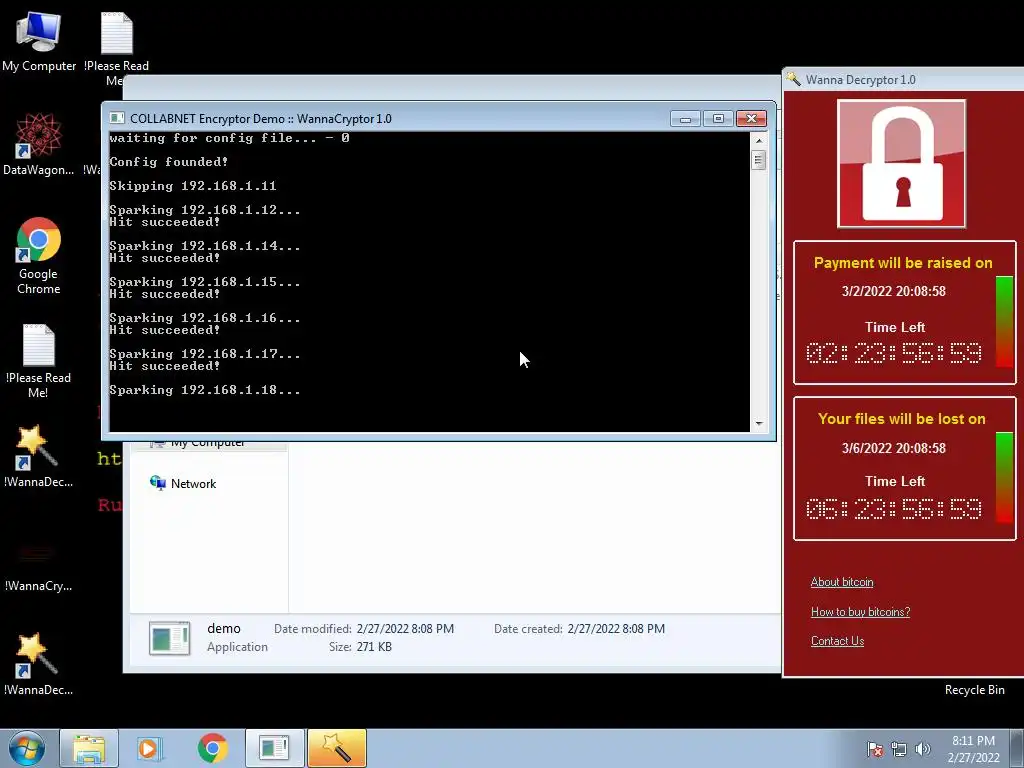Close the COLLABNET Encryptor Demo console

click(x=751, y=118)
